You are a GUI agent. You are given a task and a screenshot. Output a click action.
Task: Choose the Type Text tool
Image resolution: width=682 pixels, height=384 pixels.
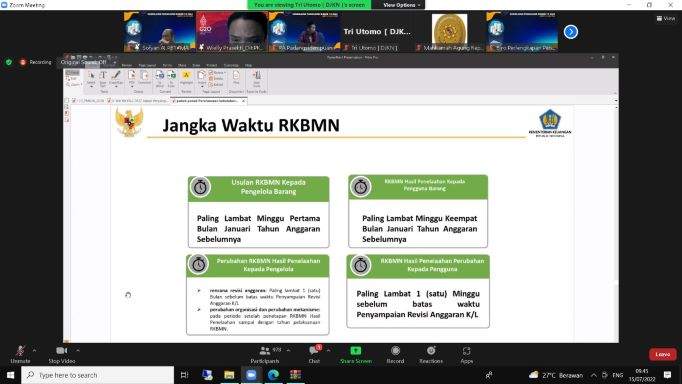[103, 79]
